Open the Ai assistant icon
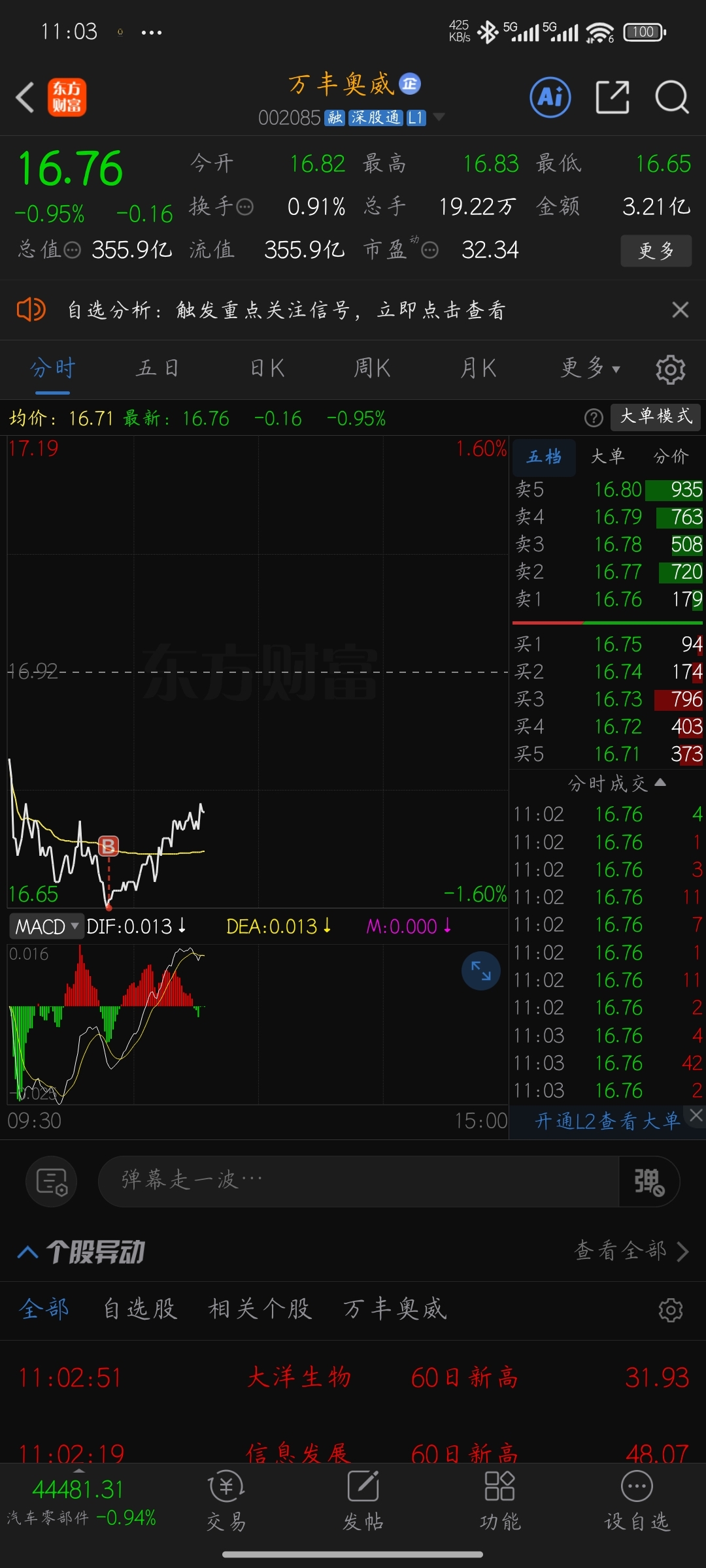This screenshot has height=1568, width=706. point(550,97)
